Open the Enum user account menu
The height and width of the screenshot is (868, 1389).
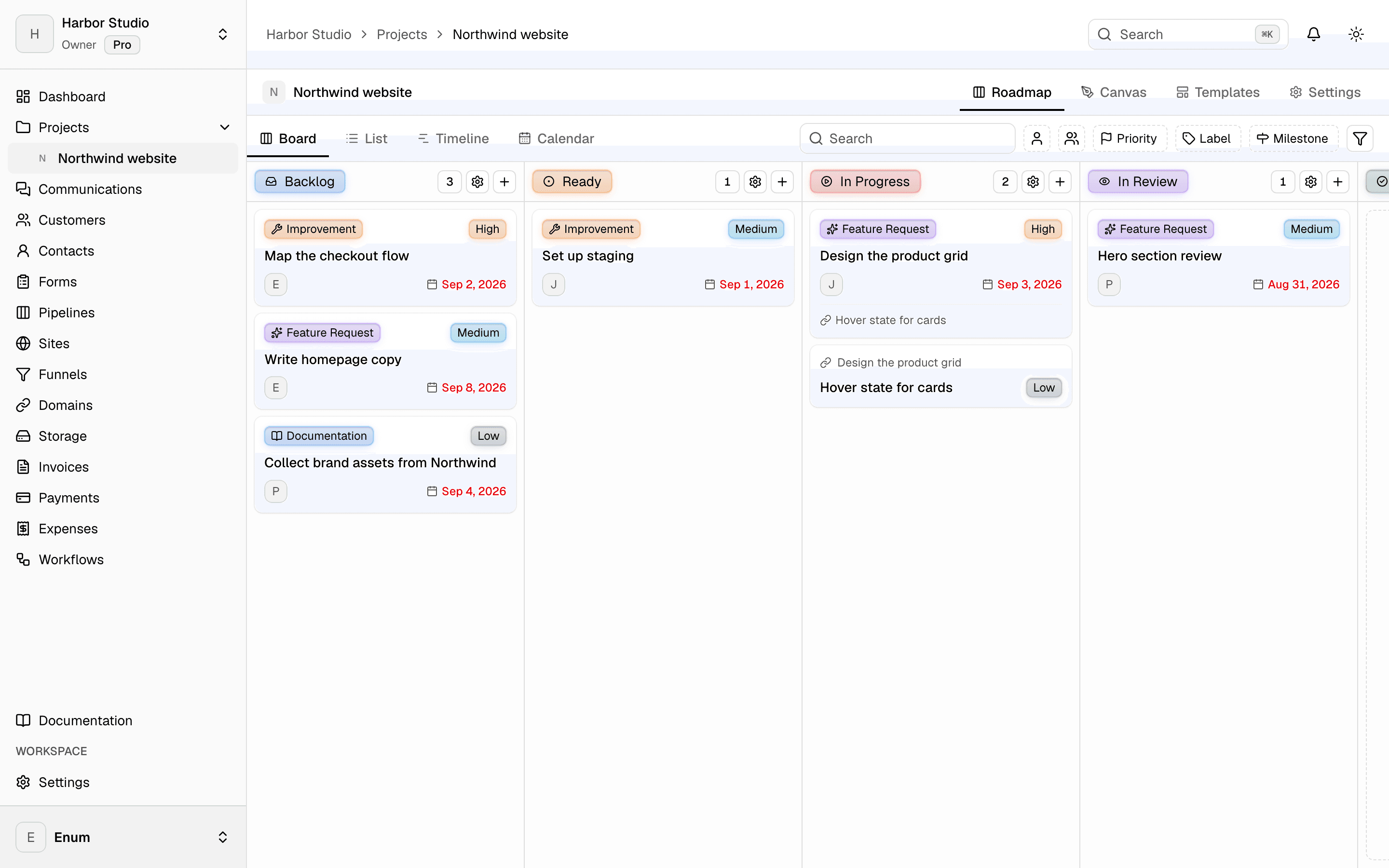tap(123, 837)
